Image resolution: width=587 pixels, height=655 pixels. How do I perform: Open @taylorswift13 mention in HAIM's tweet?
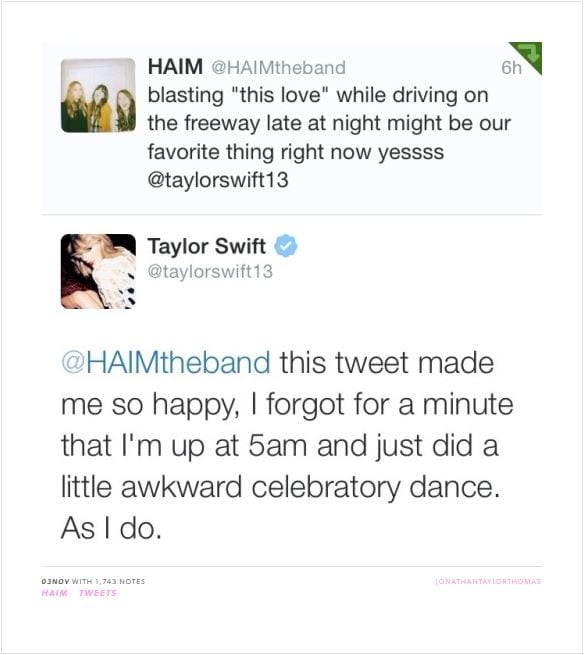pos(218,180)
